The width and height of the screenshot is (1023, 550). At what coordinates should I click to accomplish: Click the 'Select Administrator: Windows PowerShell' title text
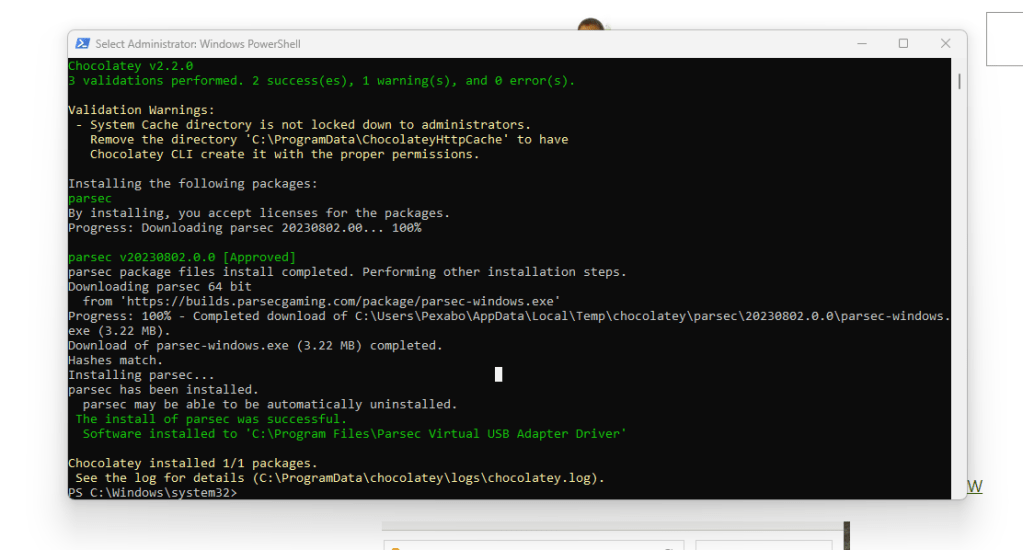(198, 44)
